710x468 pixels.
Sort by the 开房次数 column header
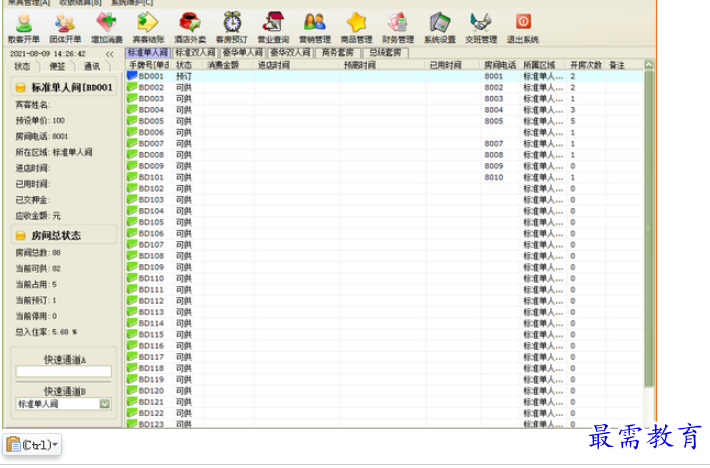pos(586,65)
